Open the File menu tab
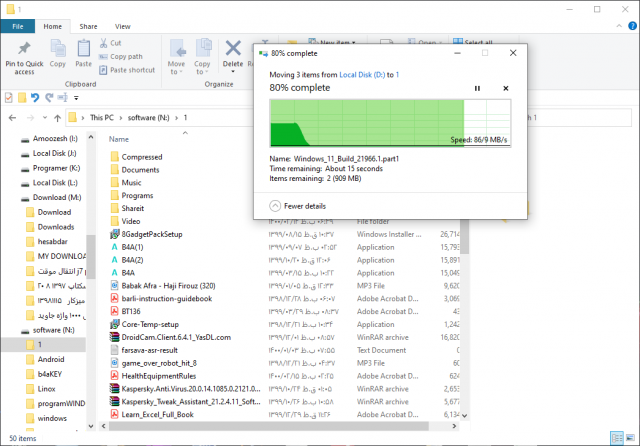The image size is (640, 446). click(17, 26)
